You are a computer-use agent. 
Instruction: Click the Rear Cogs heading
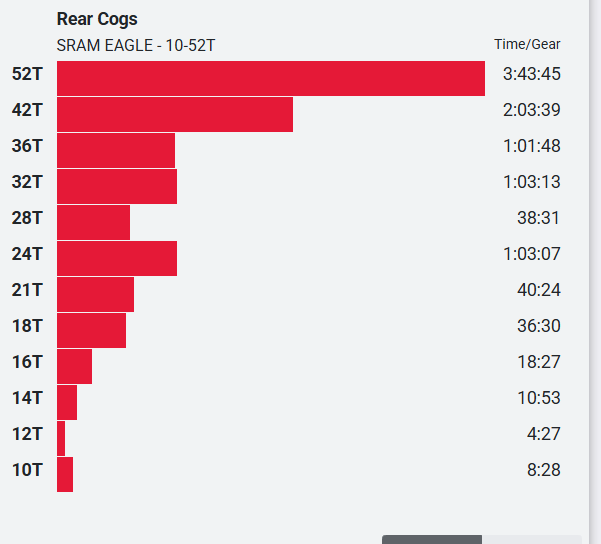click(x=97, y=19)
